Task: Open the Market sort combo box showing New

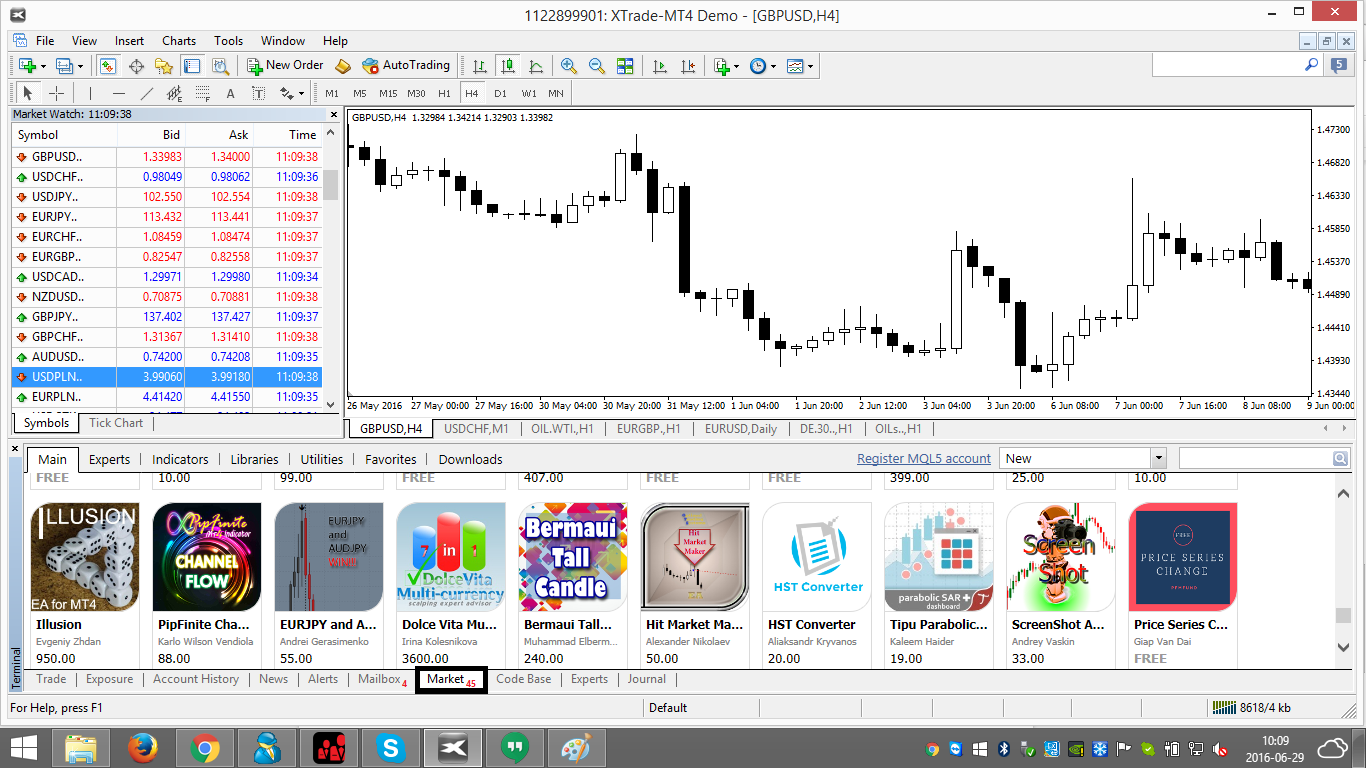Action: [1083, 459]
